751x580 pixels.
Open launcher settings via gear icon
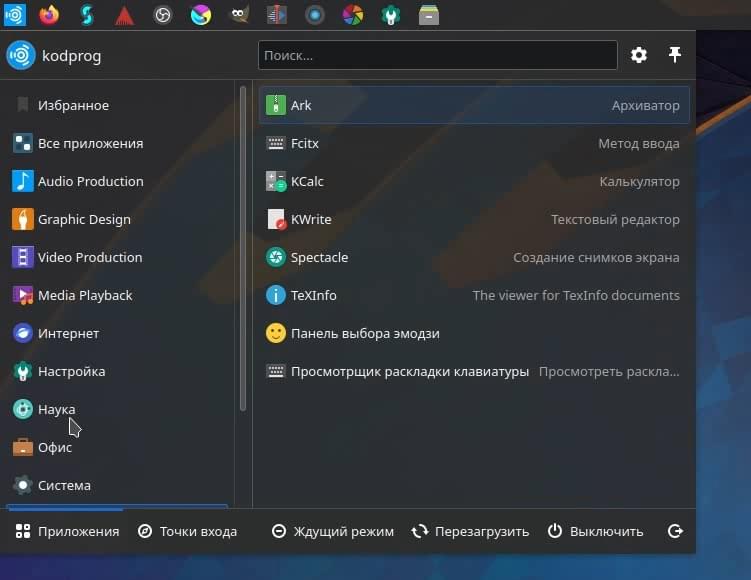point(638,55)
